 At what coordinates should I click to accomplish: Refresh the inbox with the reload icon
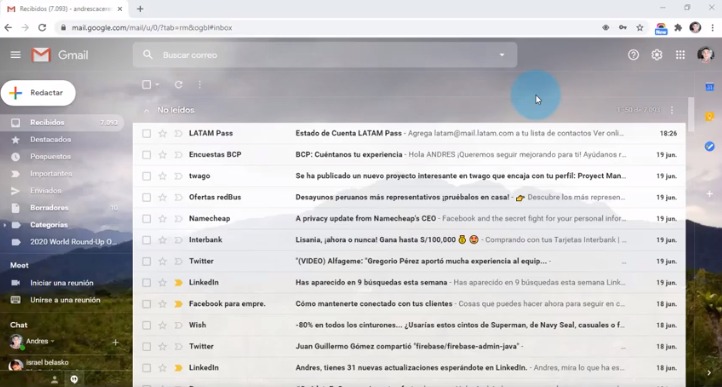179,84
